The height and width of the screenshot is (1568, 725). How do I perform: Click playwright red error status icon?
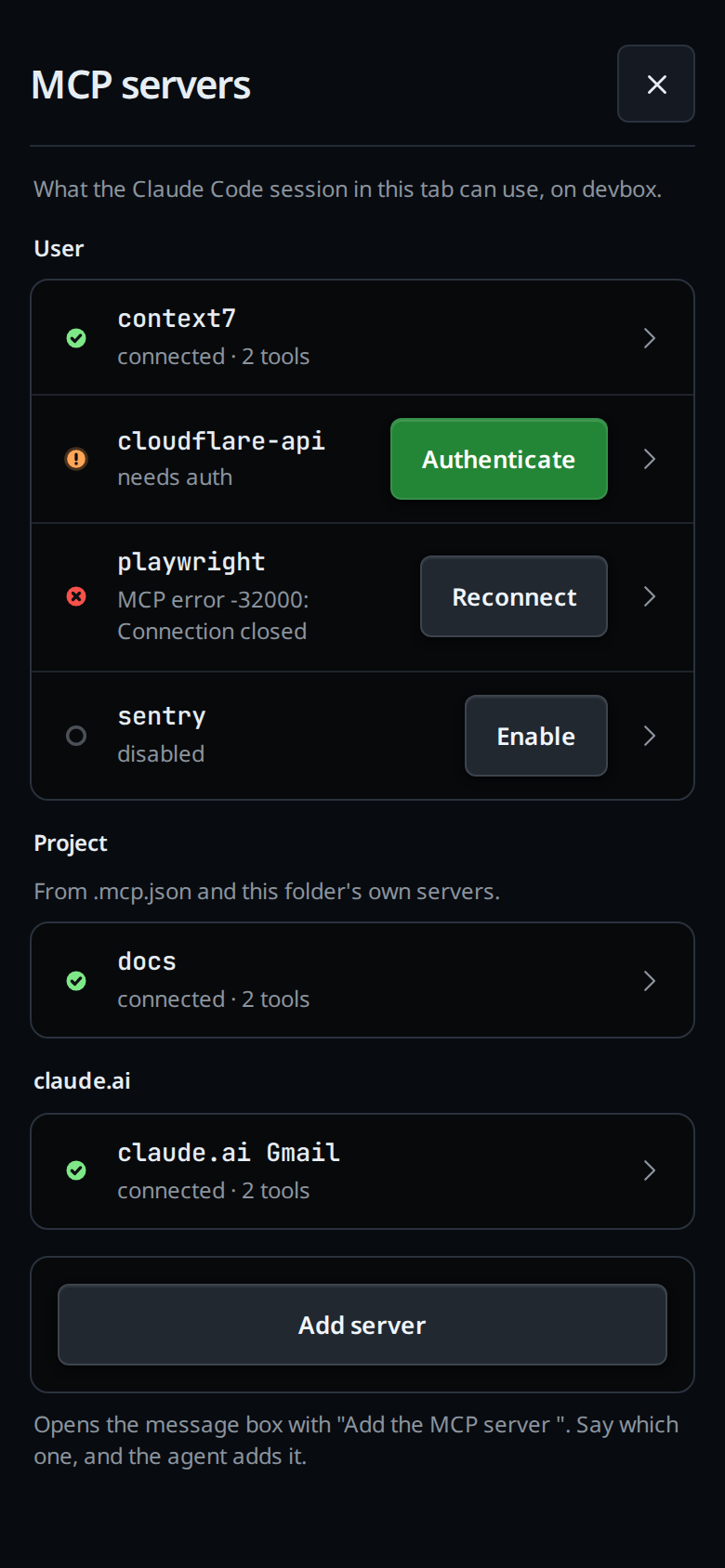point(76,596)
